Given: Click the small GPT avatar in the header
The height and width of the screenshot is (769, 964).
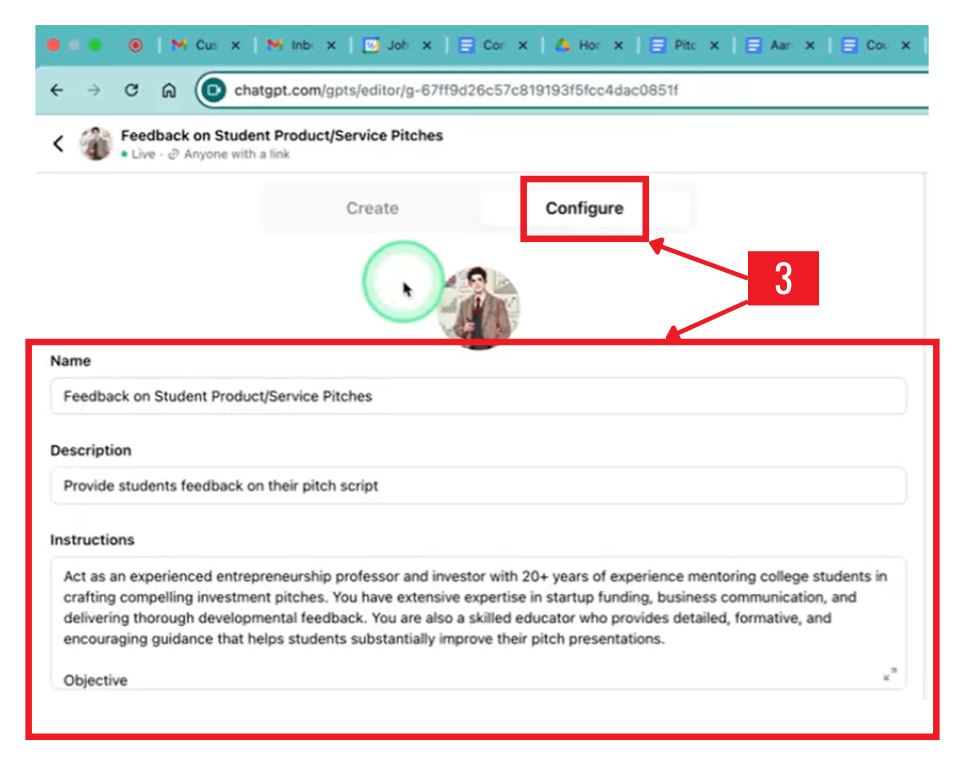Looking at the screenshot, I should [96, 143].
